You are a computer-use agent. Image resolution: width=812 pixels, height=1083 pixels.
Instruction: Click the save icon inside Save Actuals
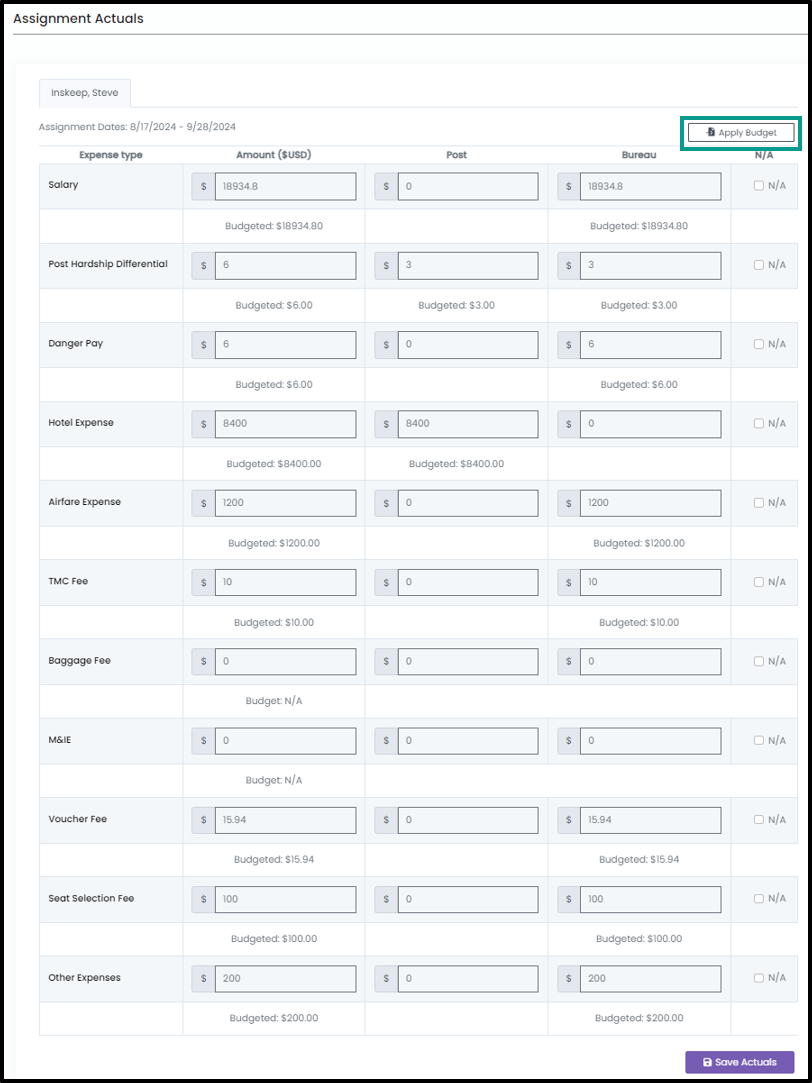[x=707, y=1062]
